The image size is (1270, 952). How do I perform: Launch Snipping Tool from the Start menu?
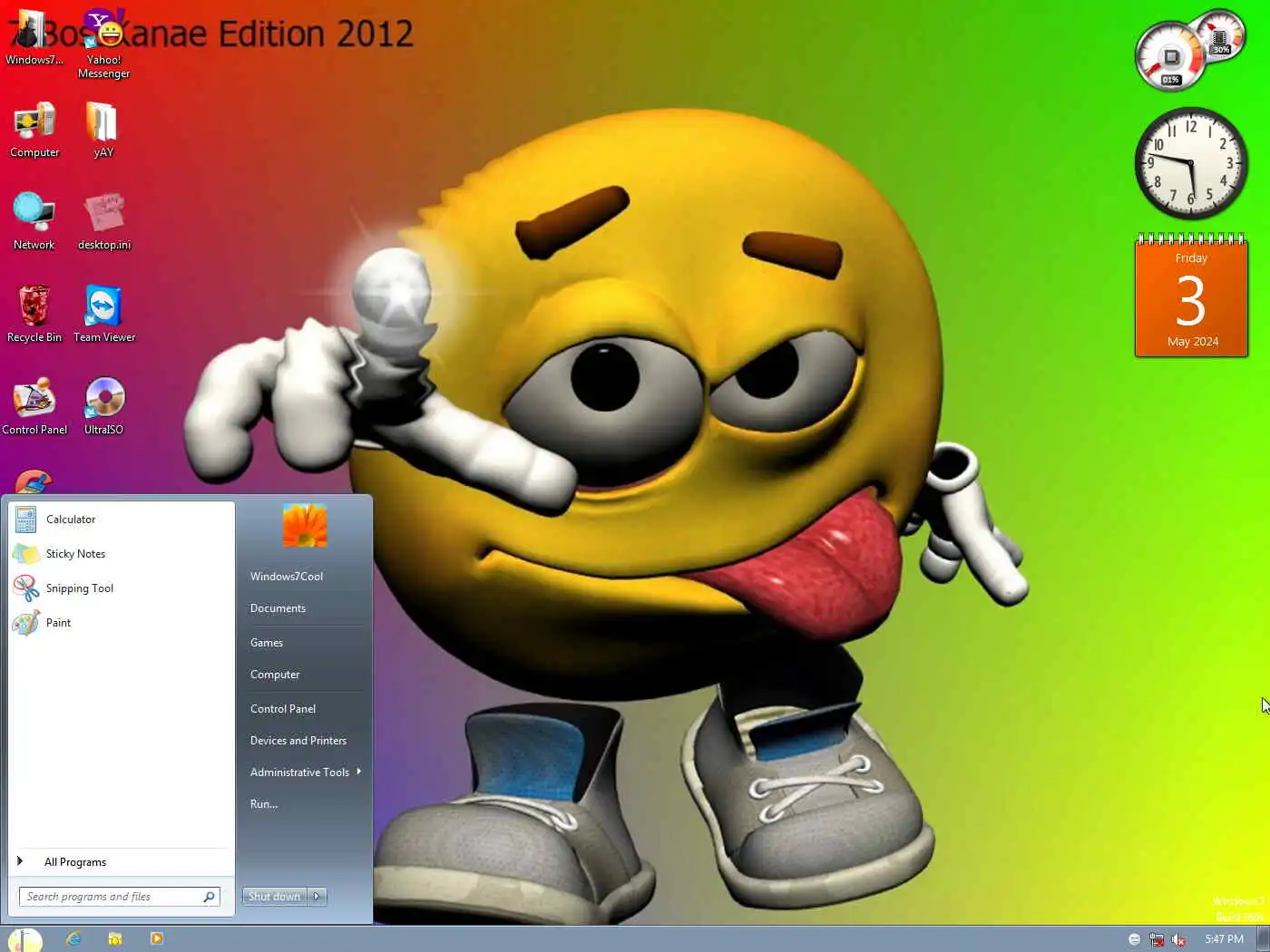[122, 588]
